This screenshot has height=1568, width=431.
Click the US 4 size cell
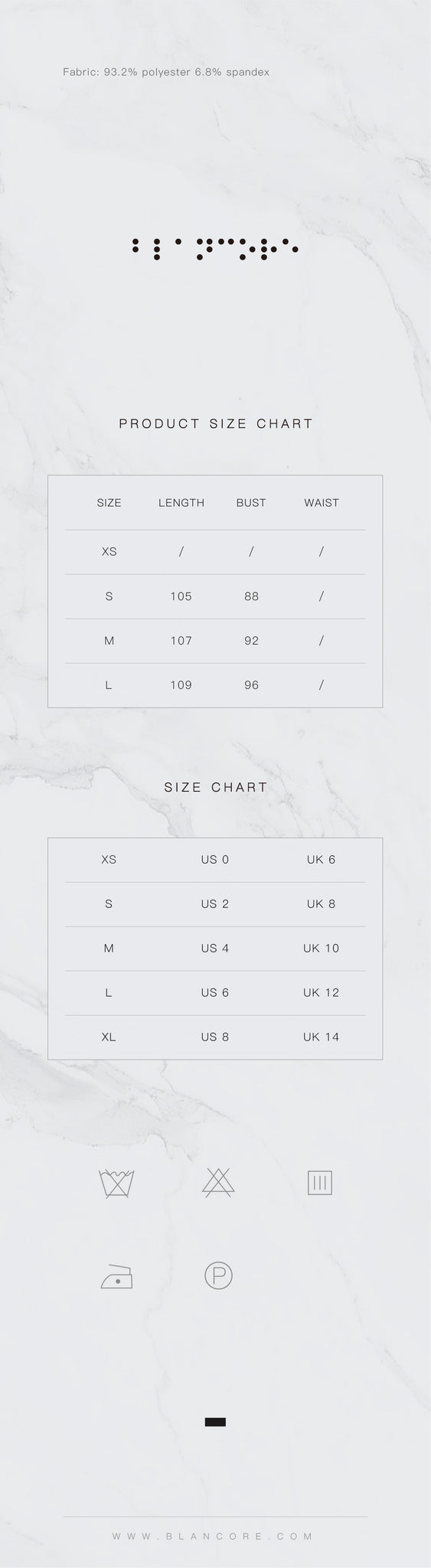point(215,948)
